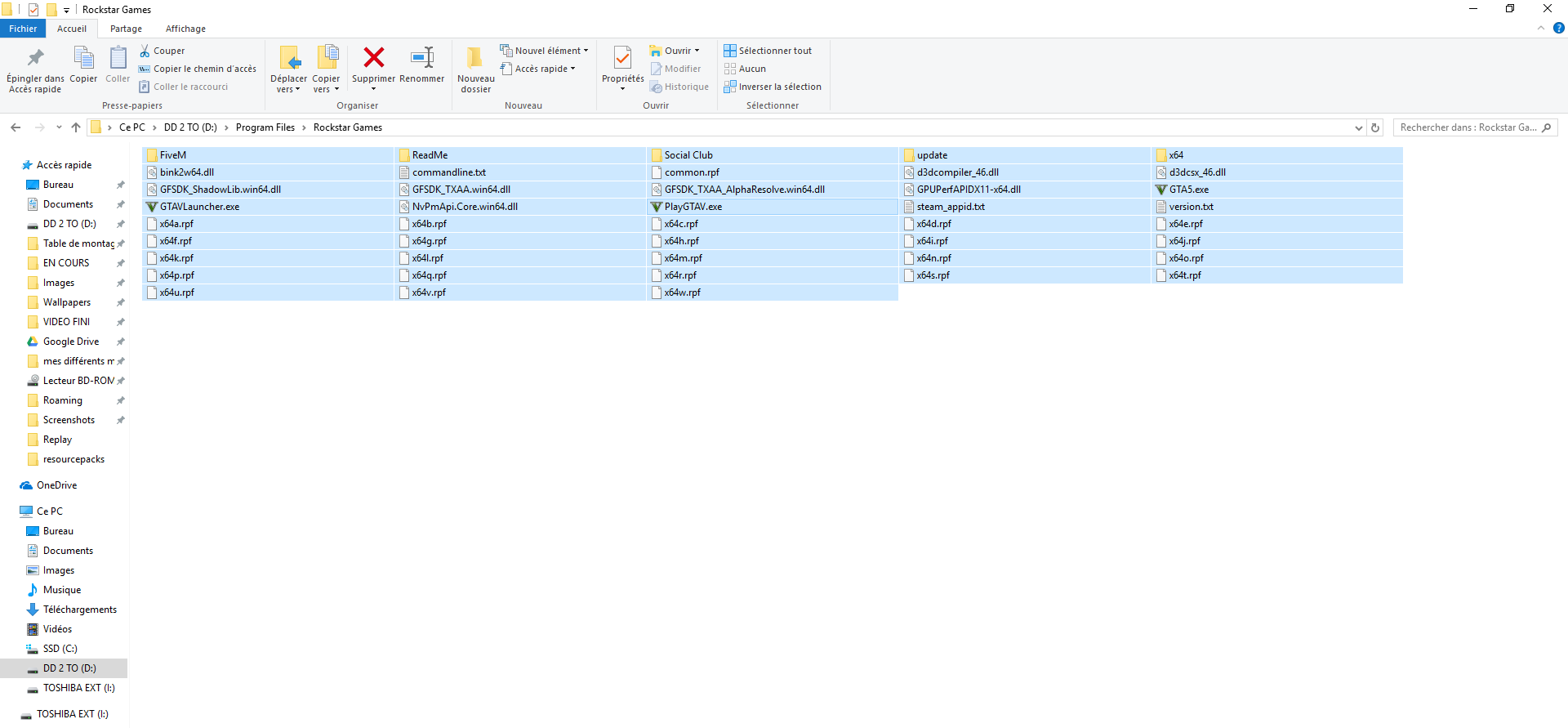Image resolution: width=1568 pixels, height=728 pixels.
Task: Click Modifier in the ribbon
Action: [x=676, y=69]
